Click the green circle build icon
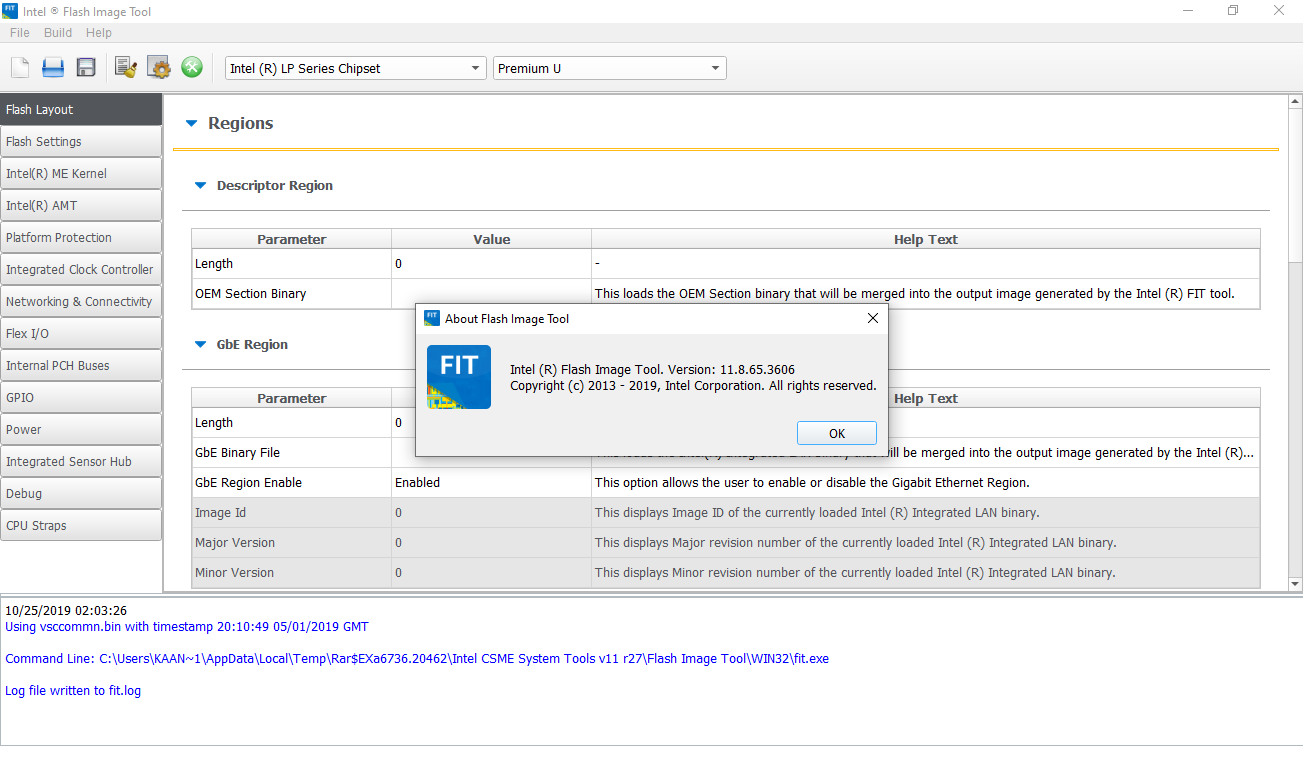1303x768 pixels. [192, 68]
